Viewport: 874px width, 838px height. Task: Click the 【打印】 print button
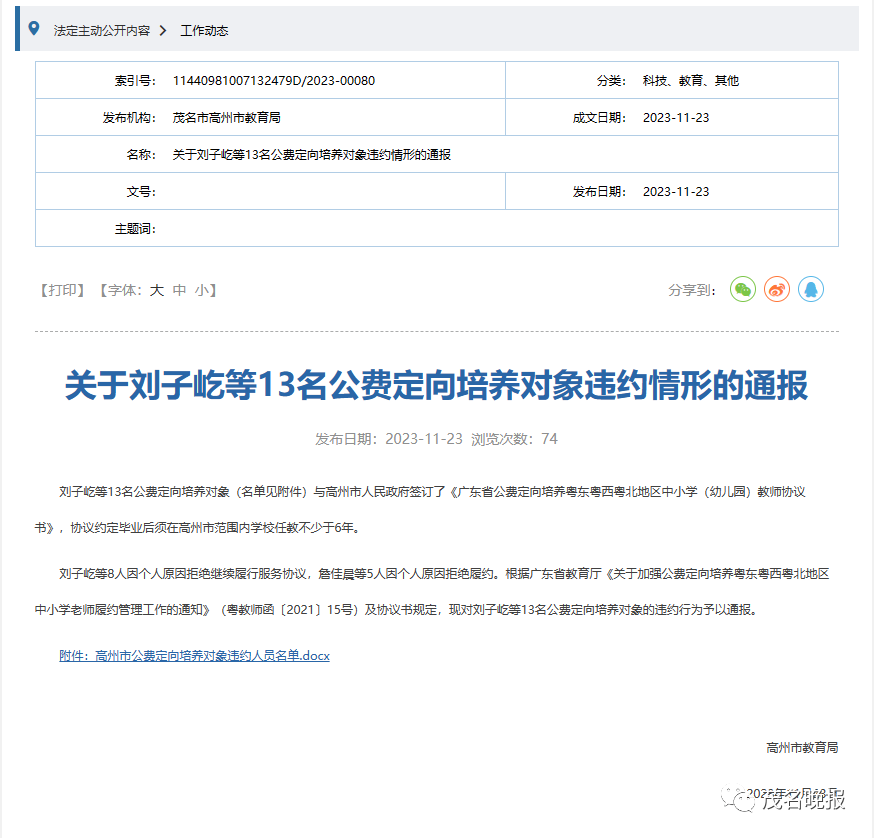(60, 289)
